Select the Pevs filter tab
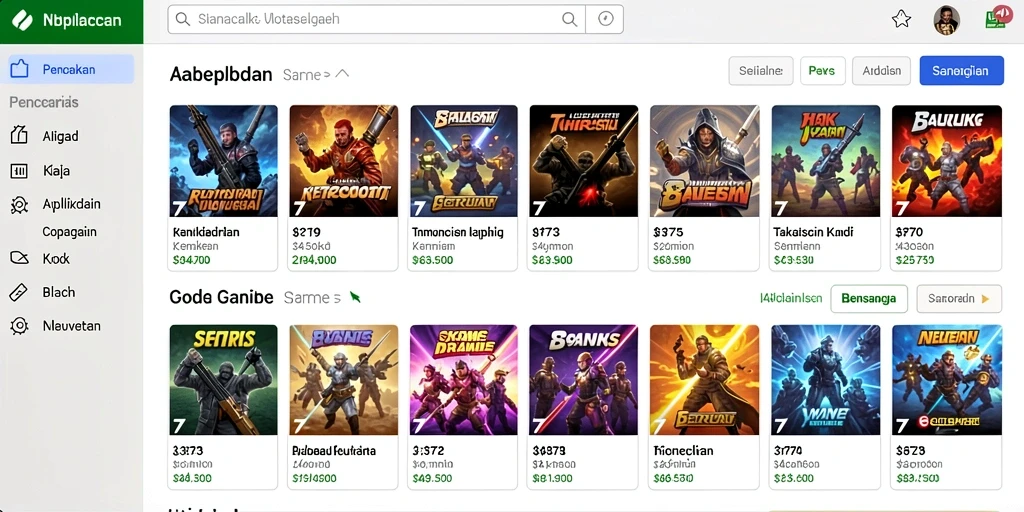Screen dimensions: 1024x512 point(822,71)
